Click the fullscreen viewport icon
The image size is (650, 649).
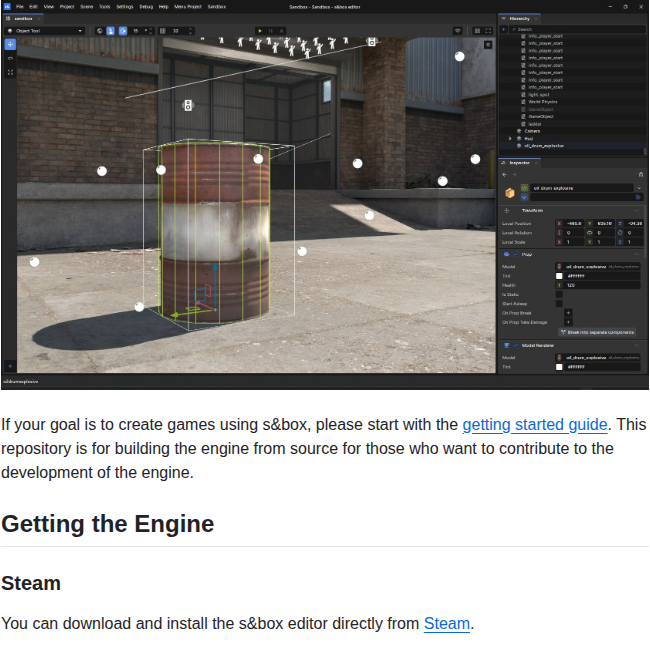(x=488, y=31)
